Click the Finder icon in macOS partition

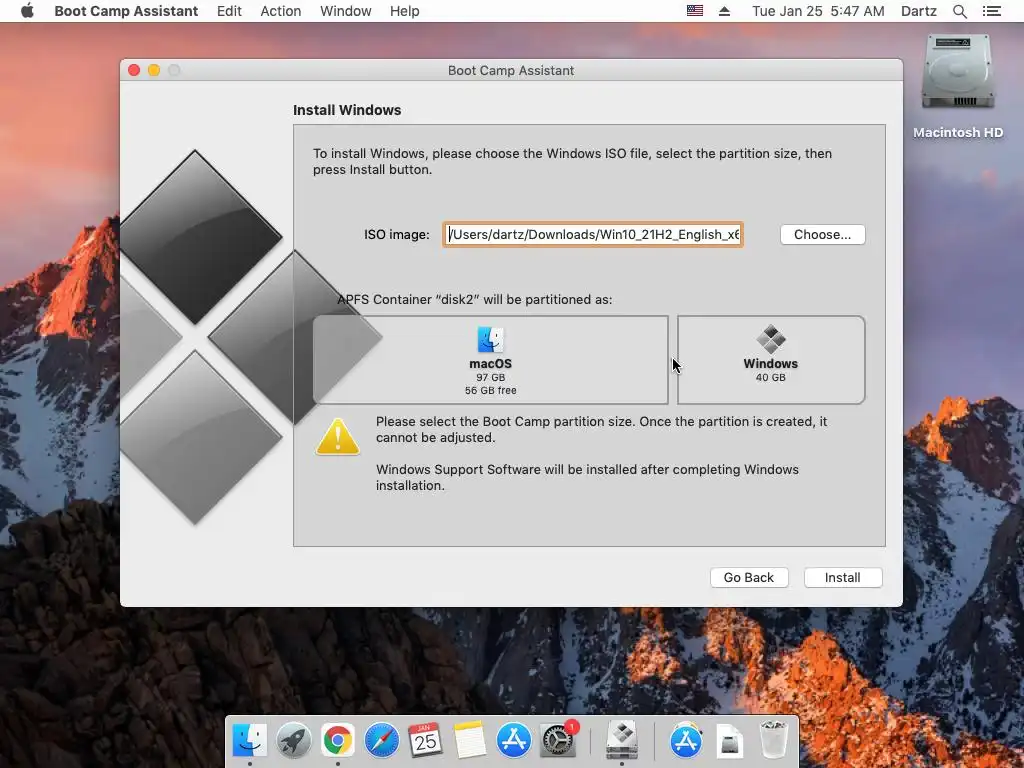pyautogui.click(x=490, y=340)
